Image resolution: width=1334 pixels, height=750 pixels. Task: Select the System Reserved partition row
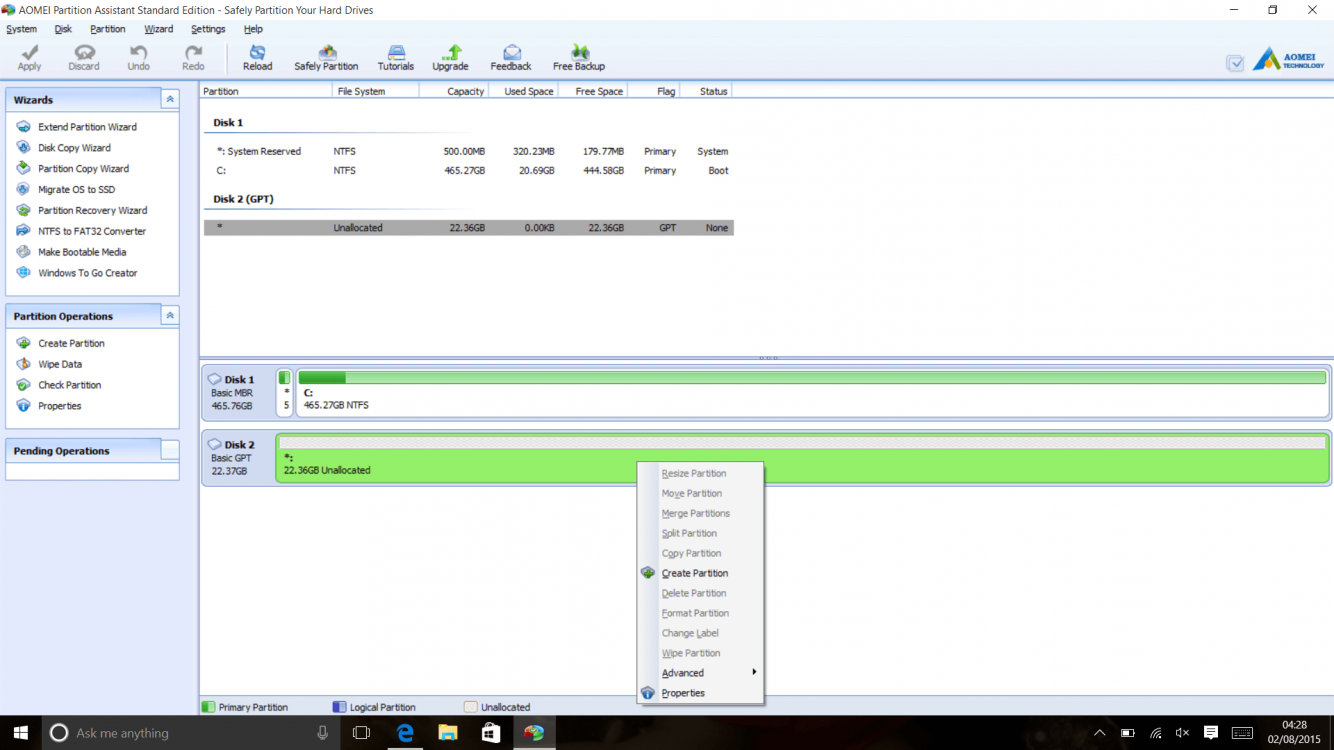(x=468, y=151)
